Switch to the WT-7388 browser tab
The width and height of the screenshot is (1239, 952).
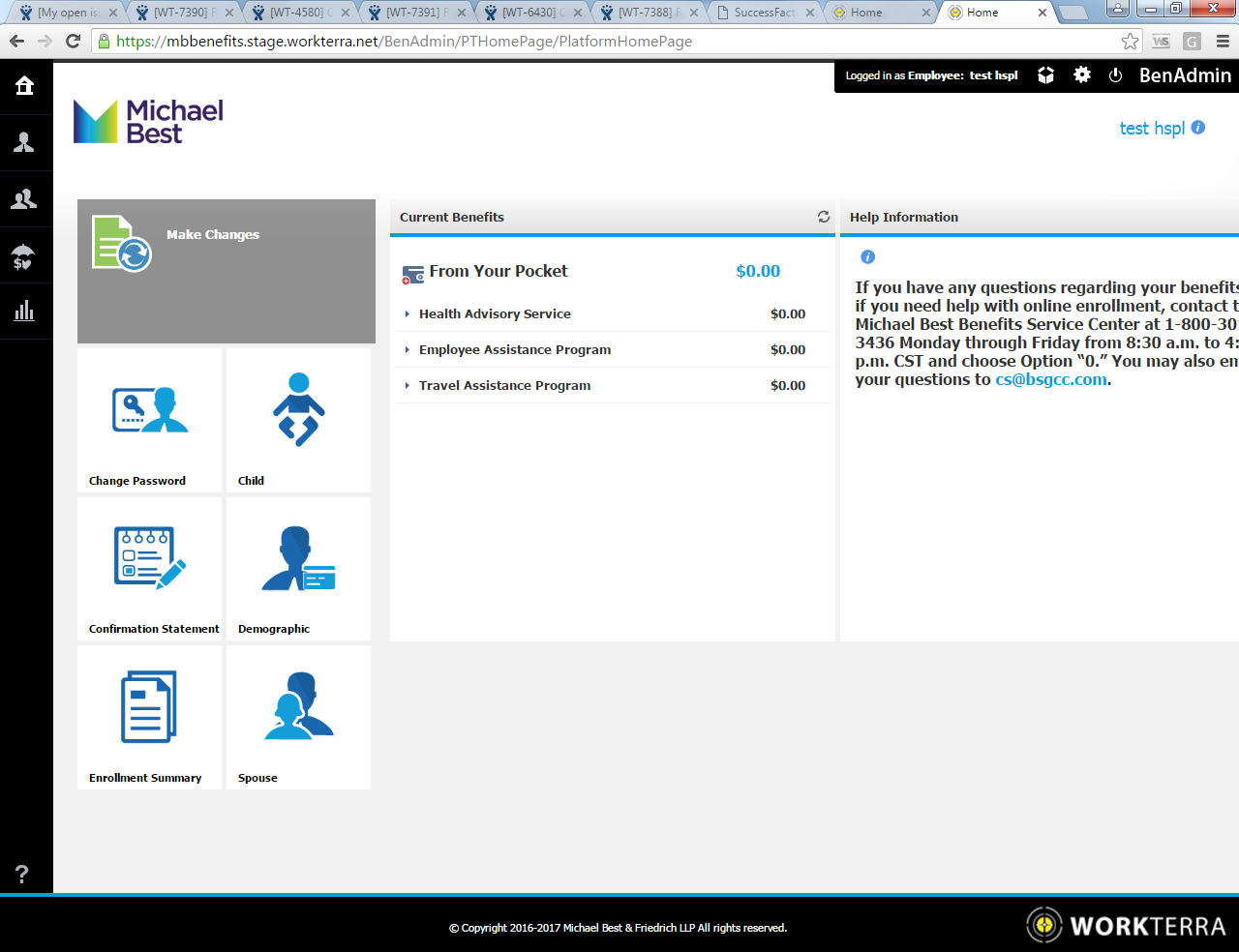click(649, 13)
